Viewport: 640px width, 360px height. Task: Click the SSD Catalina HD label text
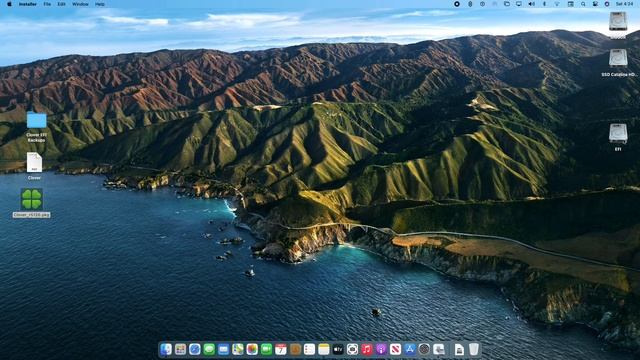point(618,75)
